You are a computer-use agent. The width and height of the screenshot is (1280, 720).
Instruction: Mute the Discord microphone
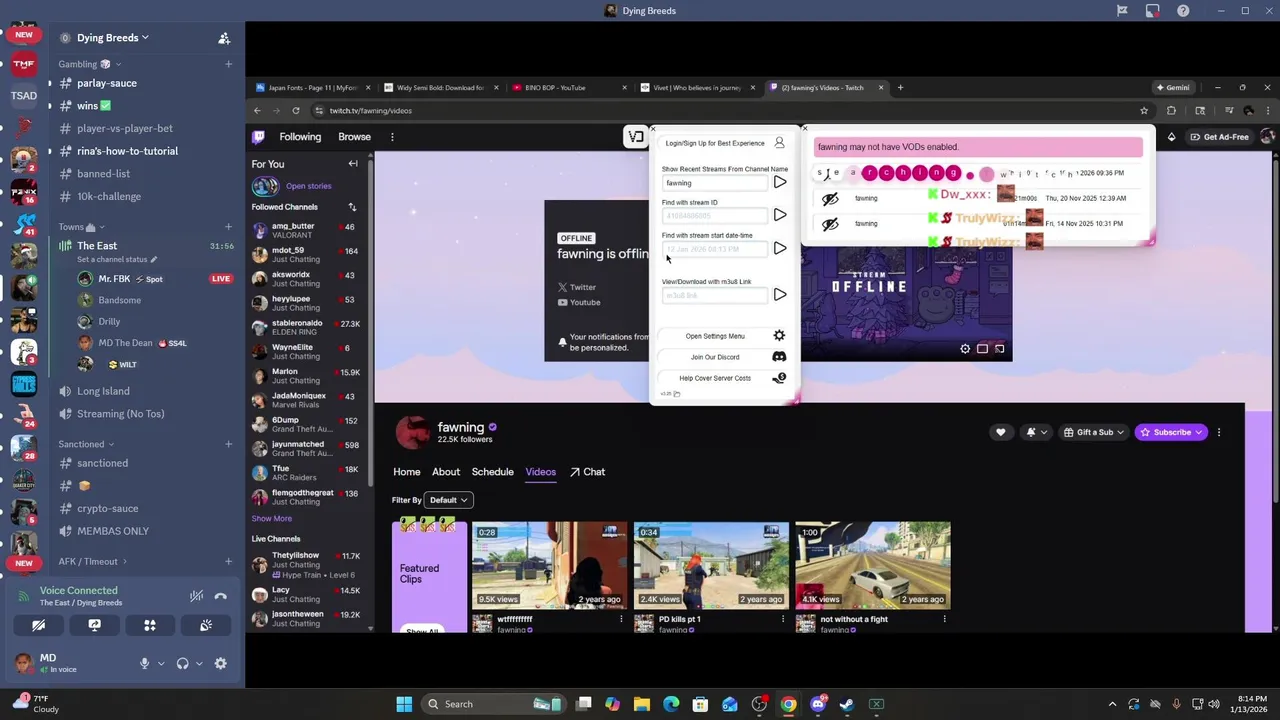[144, 663]
